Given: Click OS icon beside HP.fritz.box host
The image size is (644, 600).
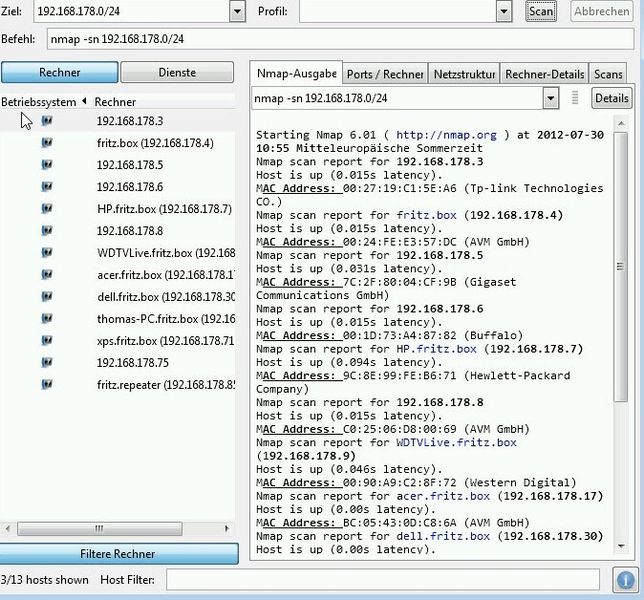Looking at the screenshot, I should tap(47, 209).
